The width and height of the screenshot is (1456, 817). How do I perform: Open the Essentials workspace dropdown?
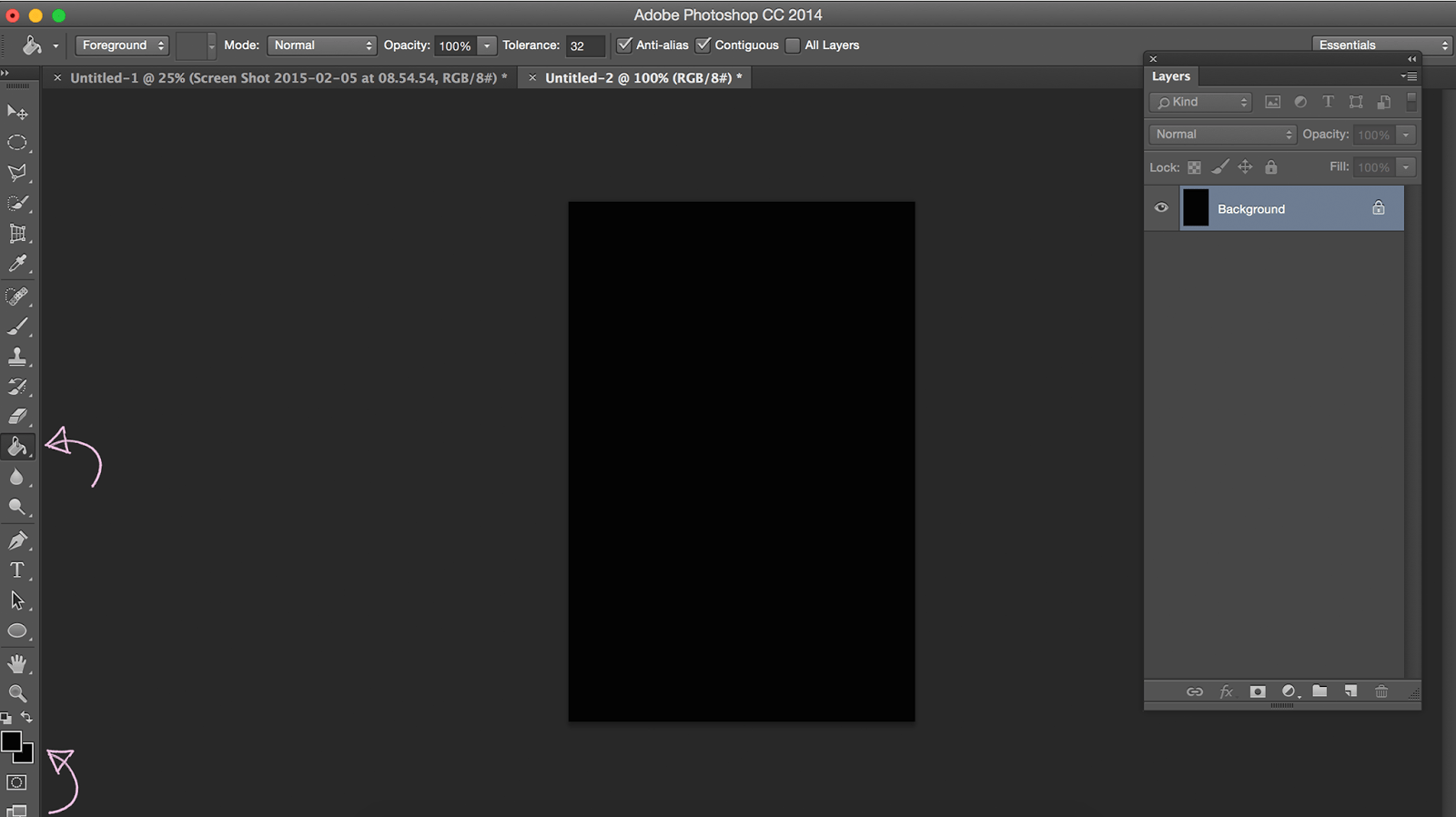1381,45
